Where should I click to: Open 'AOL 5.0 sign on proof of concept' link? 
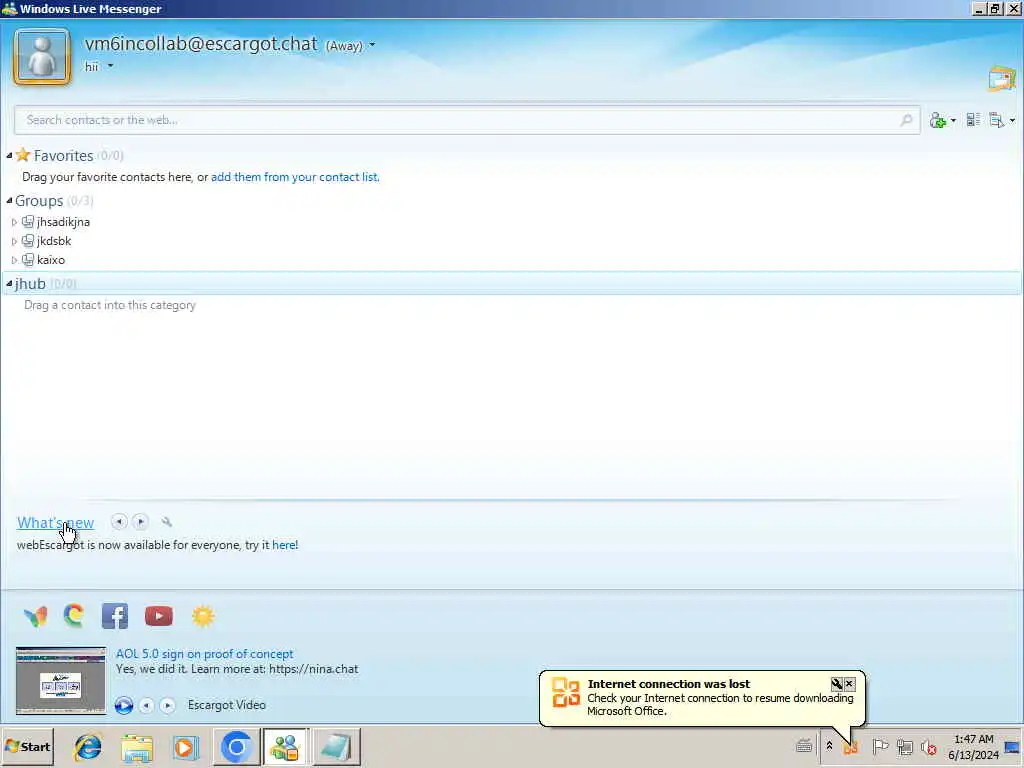(204, 654)
